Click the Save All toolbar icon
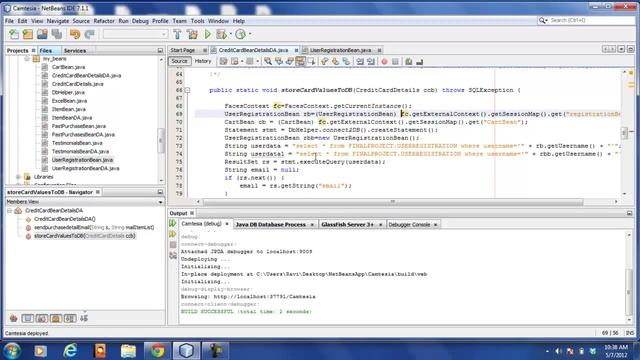The width and height of the screenshot is (640, 360). coord(56,35)
